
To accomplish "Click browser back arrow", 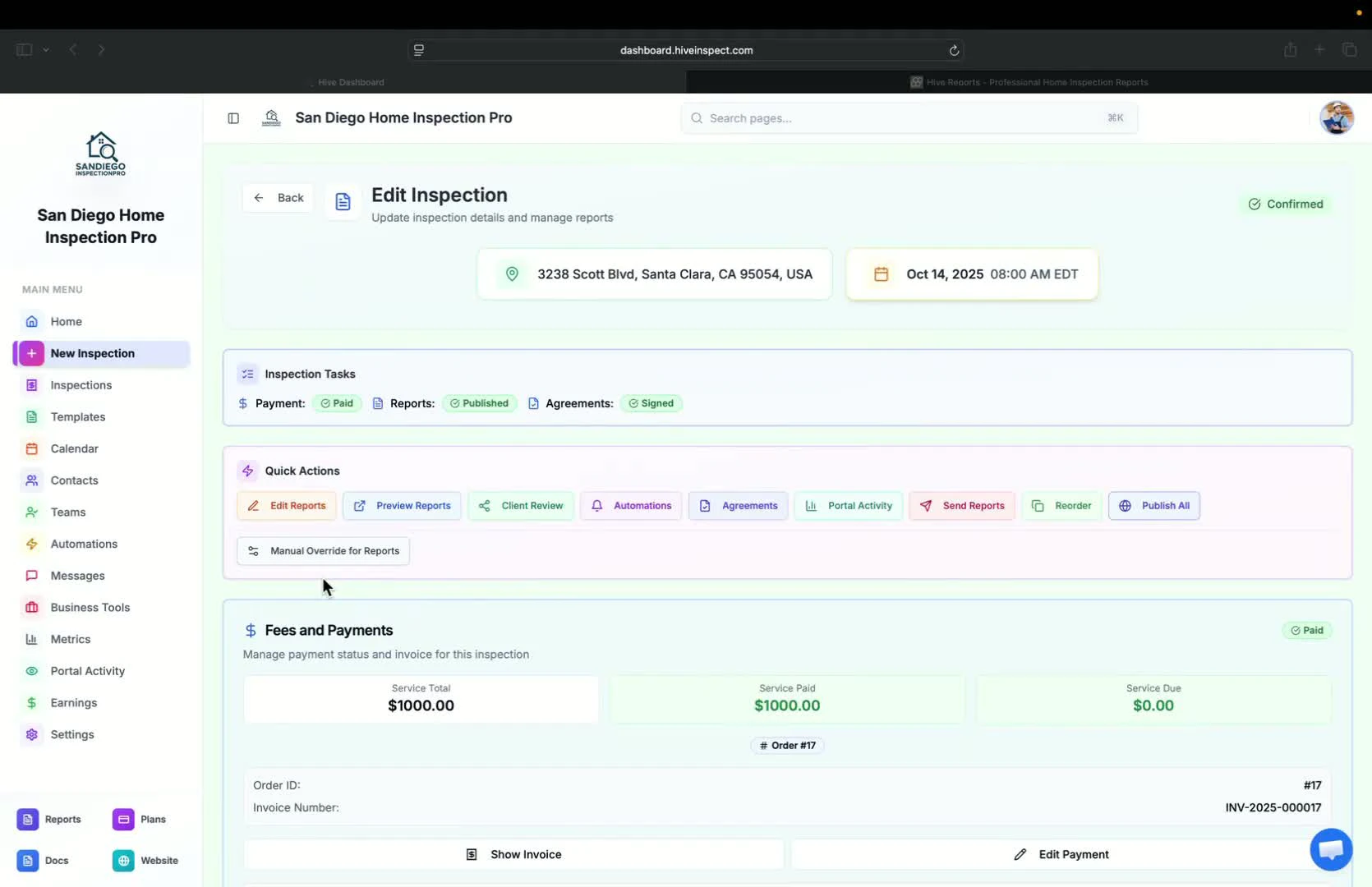I will coord(73,50).
